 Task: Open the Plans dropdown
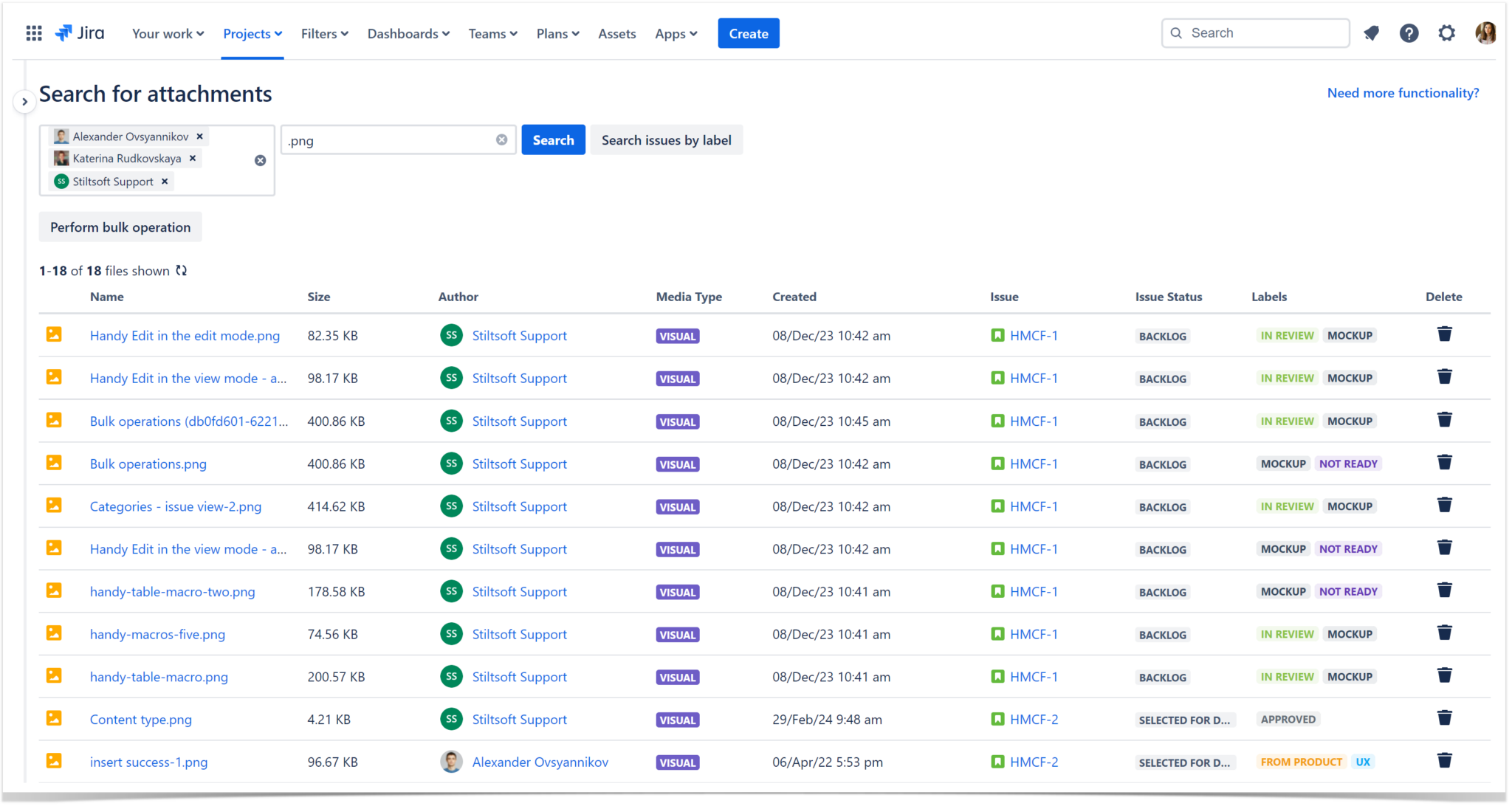pyautogui.click(x=557, y=33)
